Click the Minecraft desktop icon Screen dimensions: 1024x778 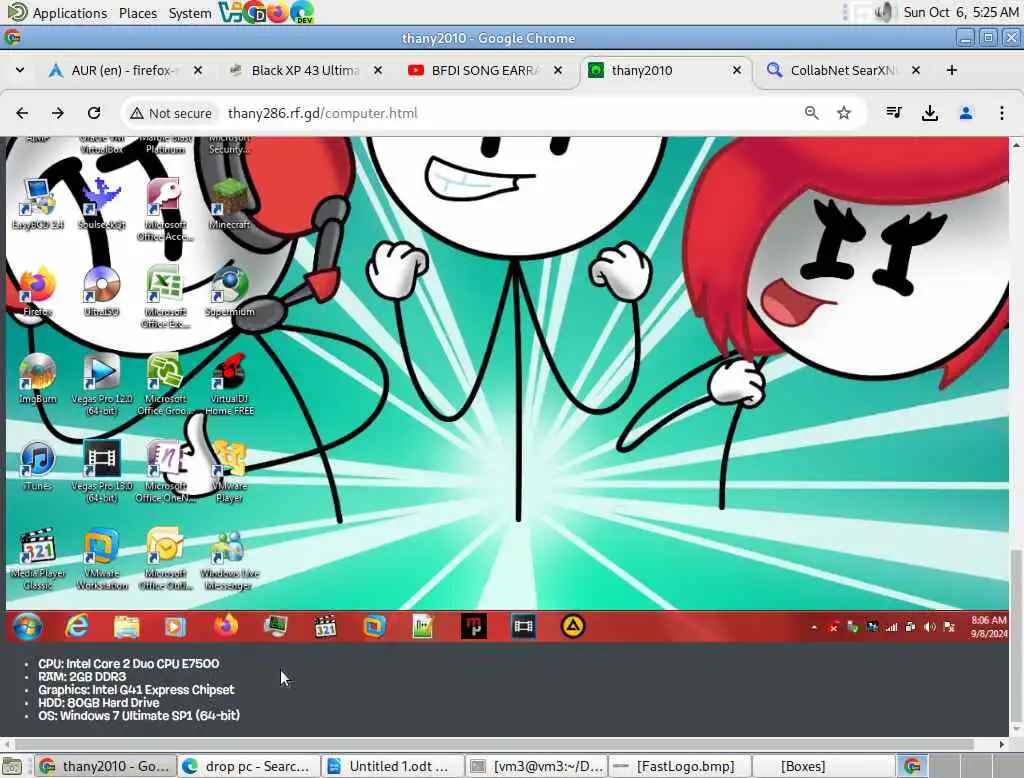(x=229, y=204)
